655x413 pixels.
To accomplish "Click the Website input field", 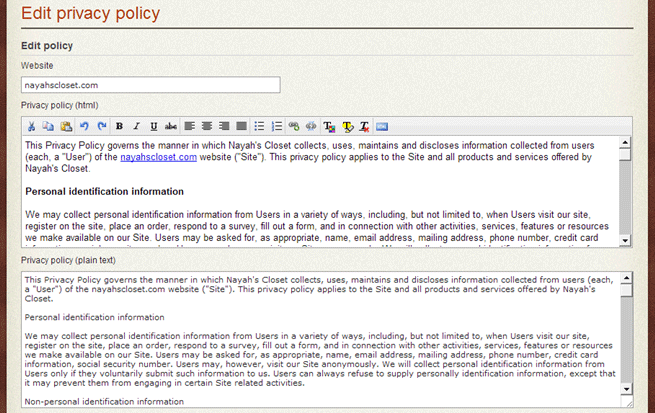I will 151,85.
